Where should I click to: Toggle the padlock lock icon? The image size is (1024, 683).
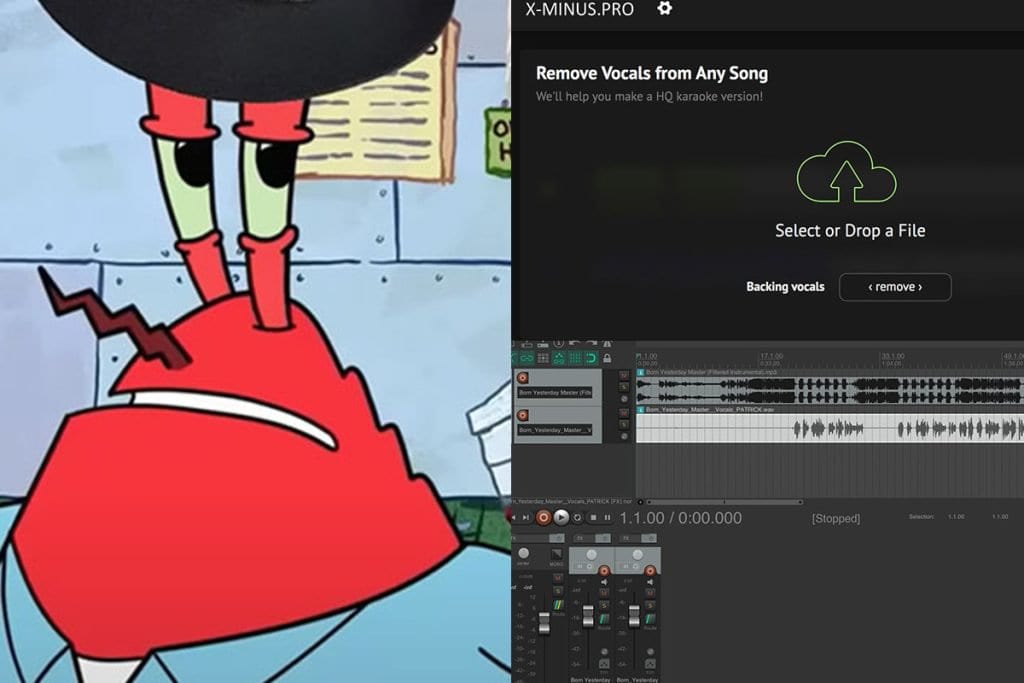click(x=607, y=358)
